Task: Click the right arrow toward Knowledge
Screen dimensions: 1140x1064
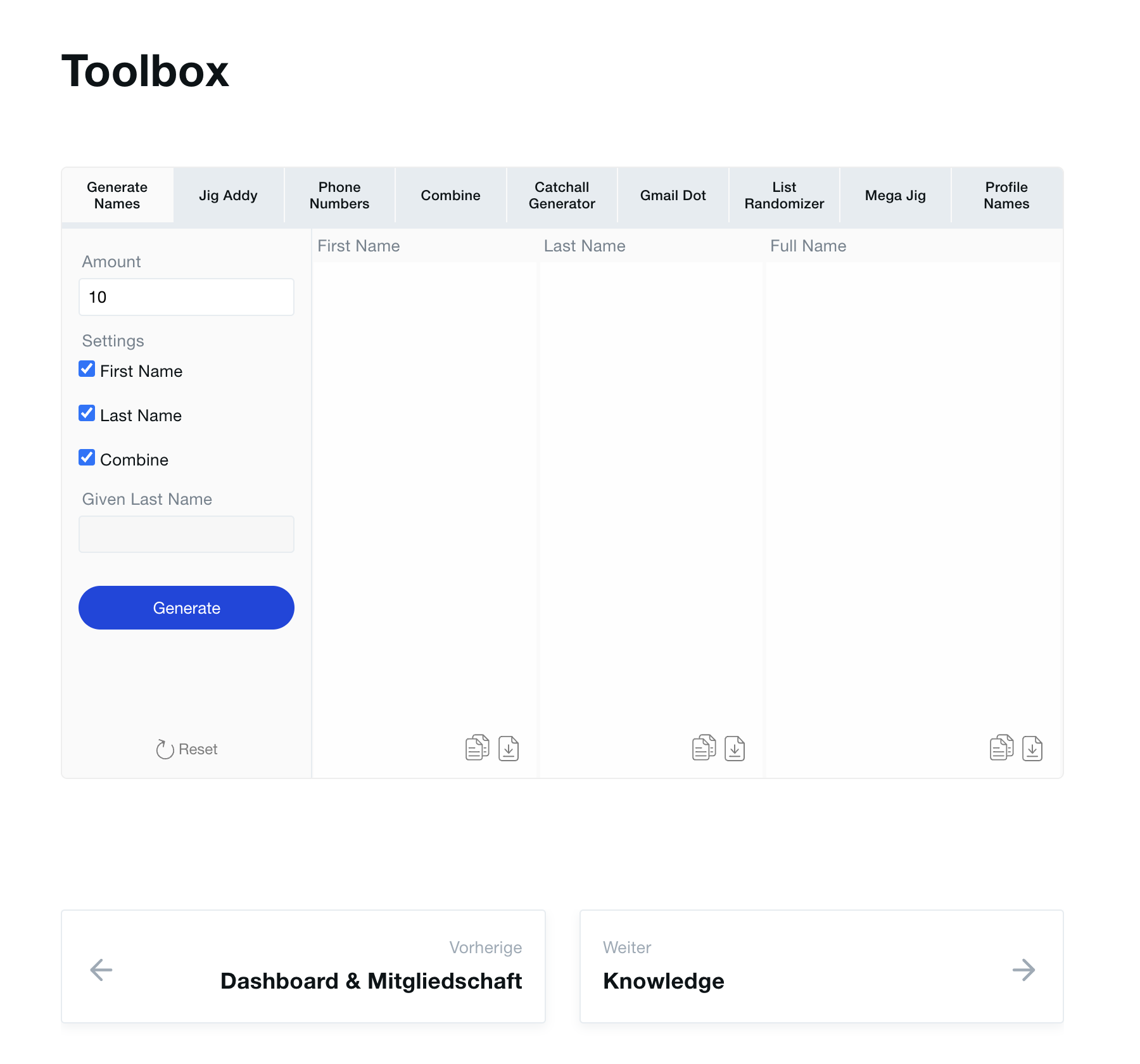Action: click(1024, 969)
